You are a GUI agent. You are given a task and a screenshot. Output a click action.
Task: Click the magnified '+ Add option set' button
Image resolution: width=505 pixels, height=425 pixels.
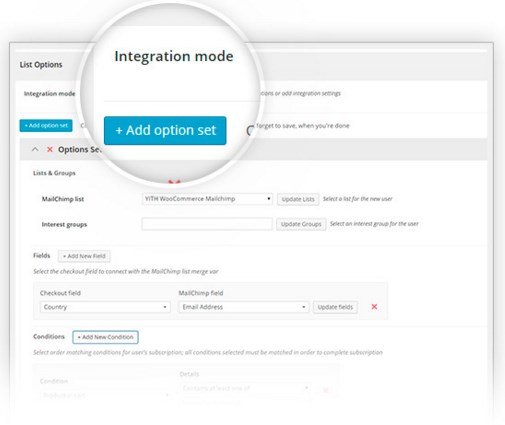[x=165, y=130]
